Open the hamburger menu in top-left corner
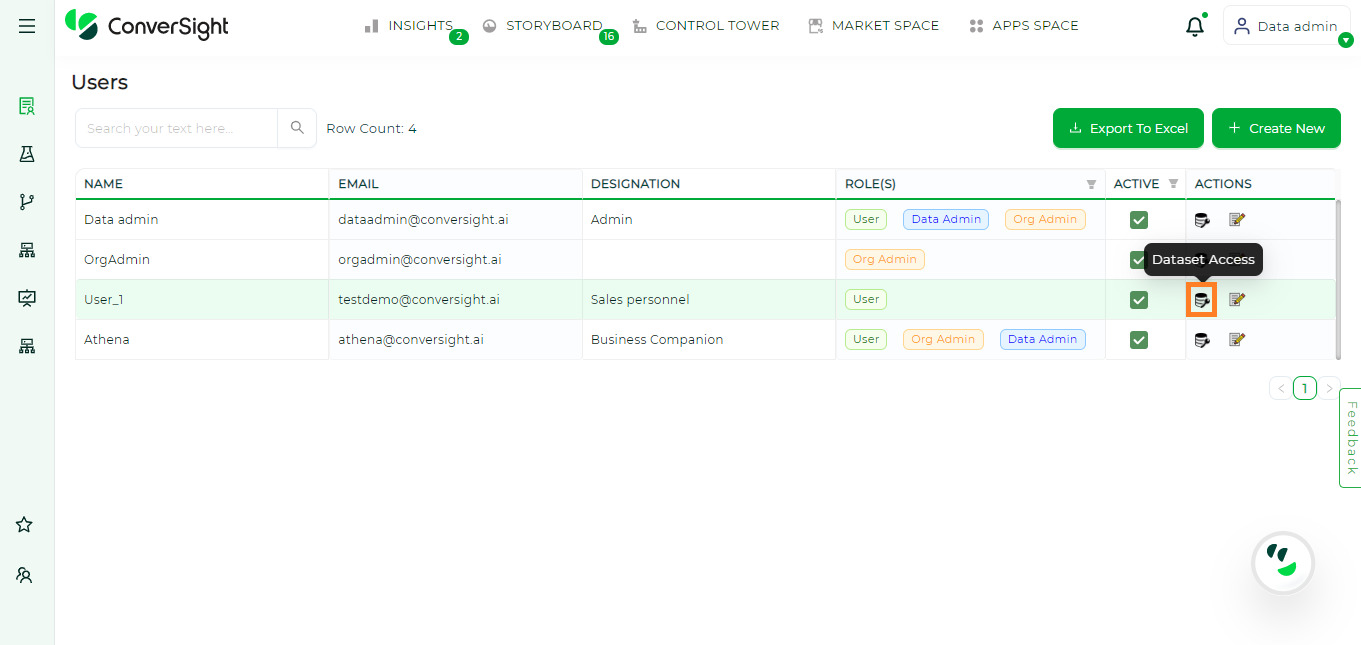The image size is (1361, 645). point(27,26)
